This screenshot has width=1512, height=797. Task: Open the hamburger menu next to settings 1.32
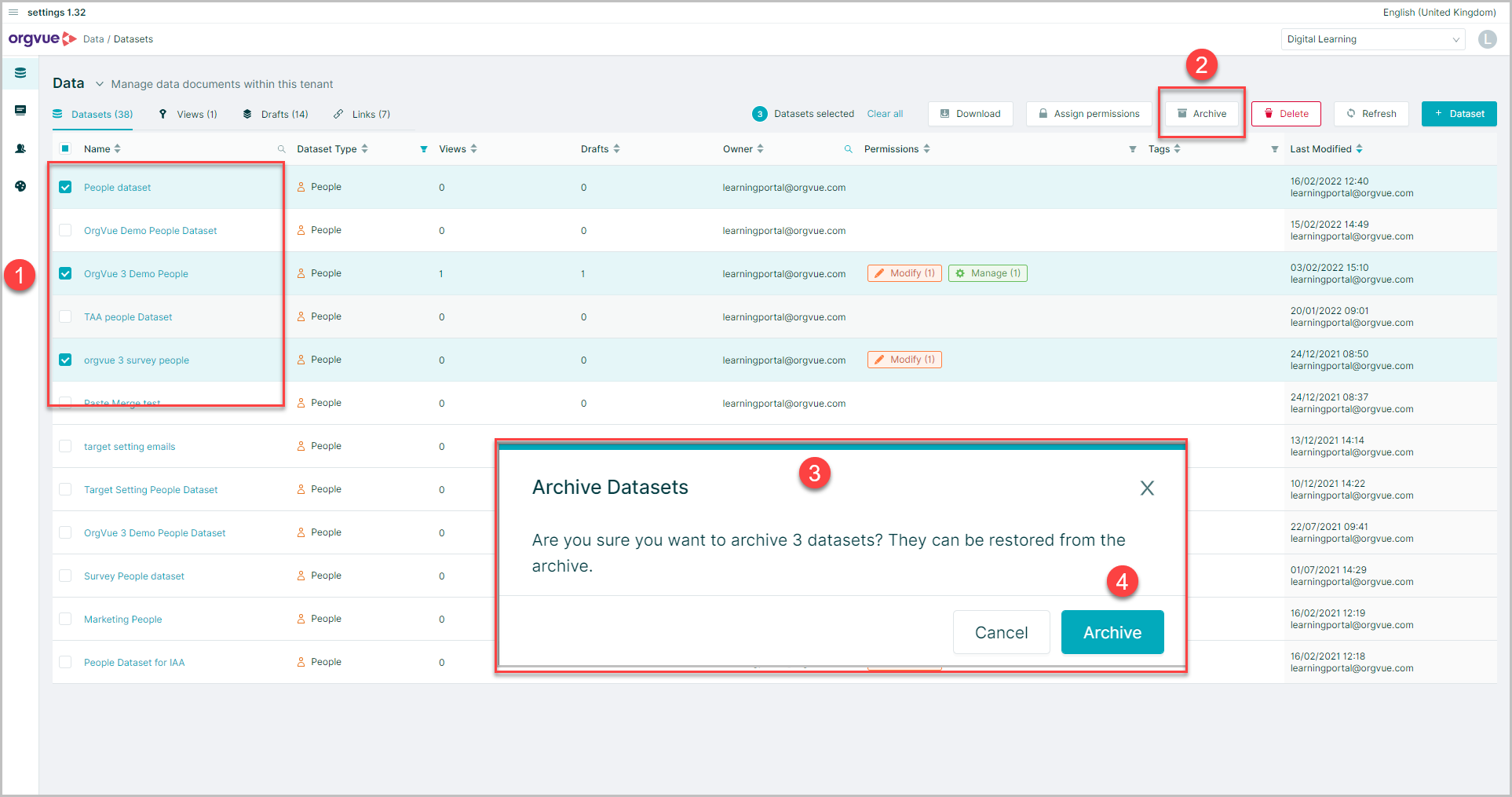13,13
